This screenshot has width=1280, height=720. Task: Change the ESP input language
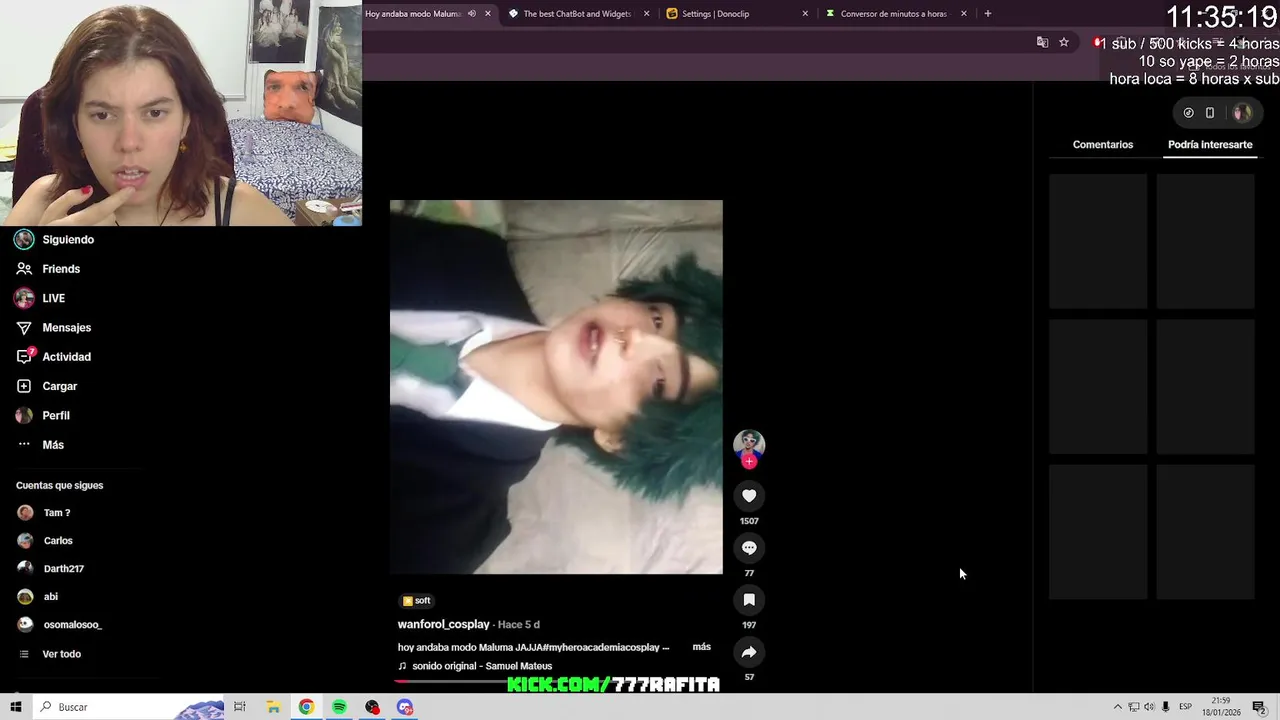1185,707
